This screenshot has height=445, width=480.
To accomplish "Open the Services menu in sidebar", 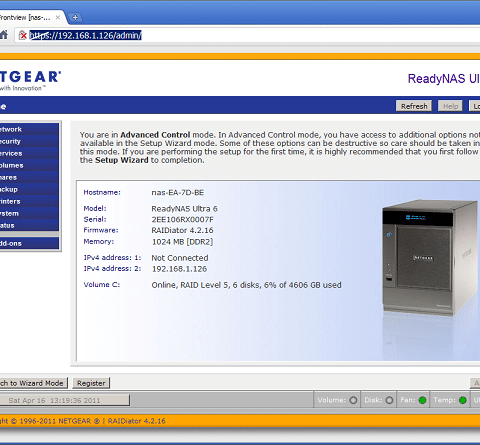I will click(29, 153).
